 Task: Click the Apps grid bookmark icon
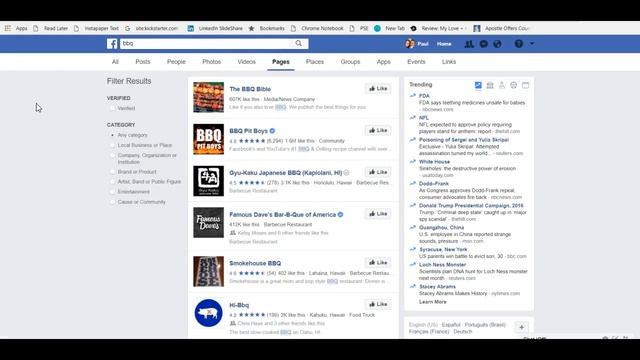7,28
